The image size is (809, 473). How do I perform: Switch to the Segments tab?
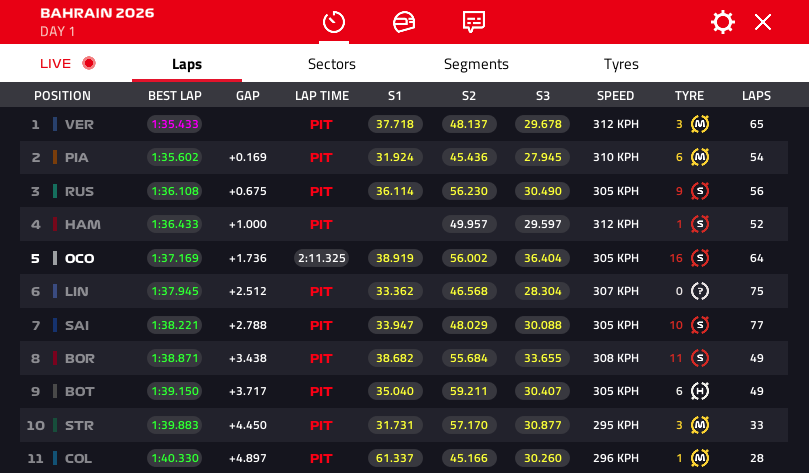coord(476,64)
